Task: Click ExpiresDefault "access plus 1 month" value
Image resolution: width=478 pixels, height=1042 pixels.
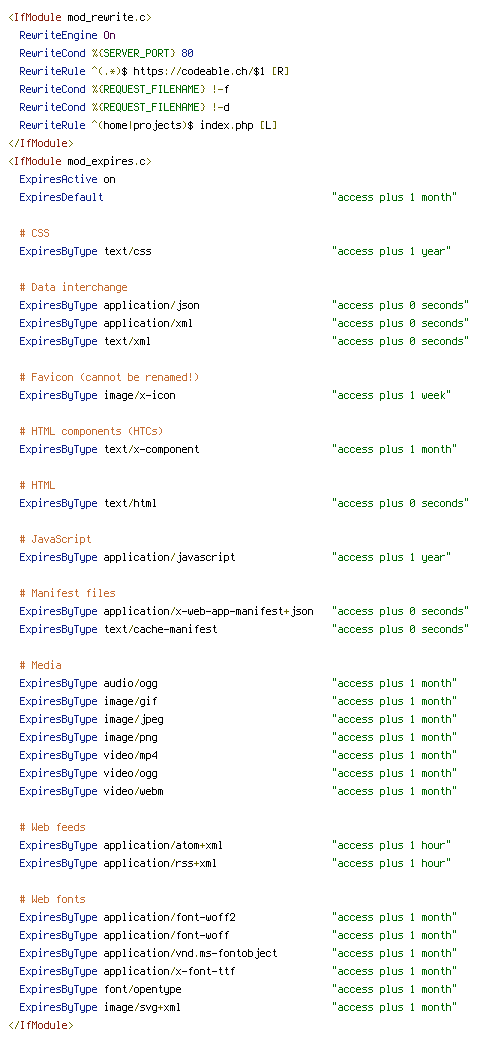Action: 395,197
